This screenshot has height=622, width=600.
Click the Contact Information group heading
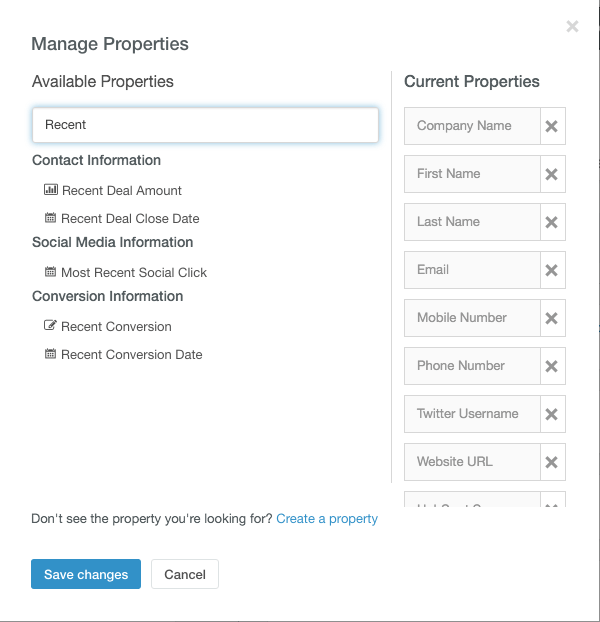[x=96, y=160]
